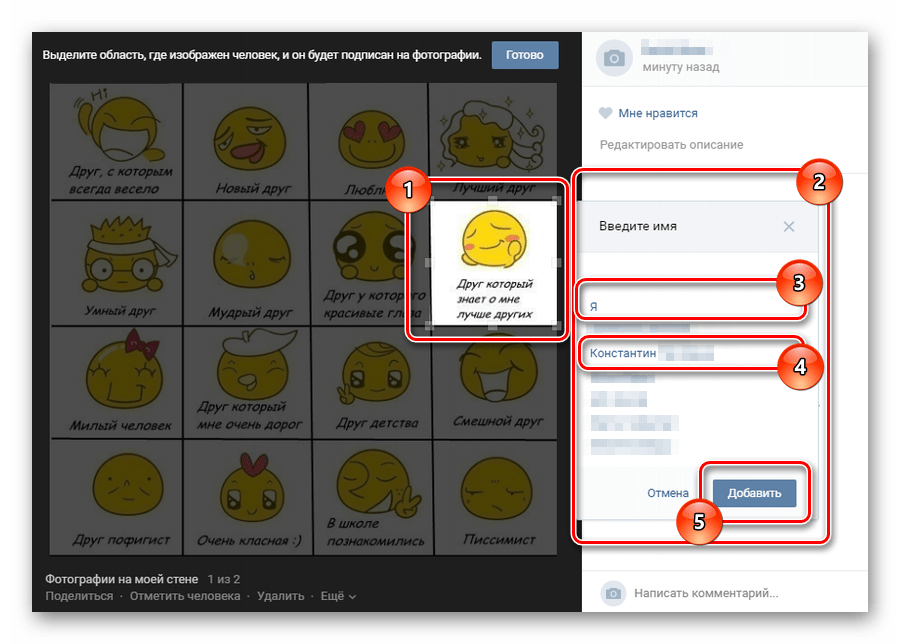Viewport: 900px width, 644px height.
Task: Click Поделиться under the photo
Action: pyautogui.click(x=79, y=596)
